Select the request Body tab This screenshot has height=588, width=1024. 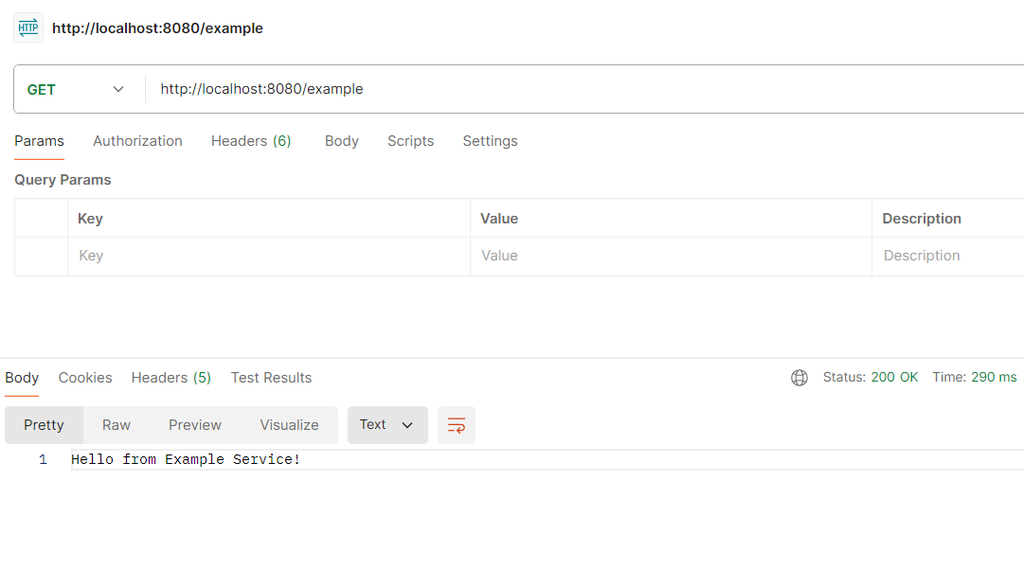pyautogui.click(x=341, y=141)
